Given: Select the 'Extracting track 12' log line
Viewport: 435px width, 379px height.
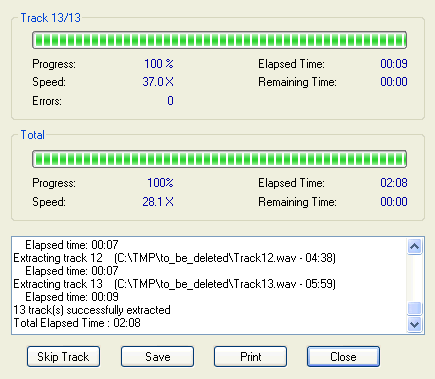Looking at the screenshot, I should pos(174,258).
